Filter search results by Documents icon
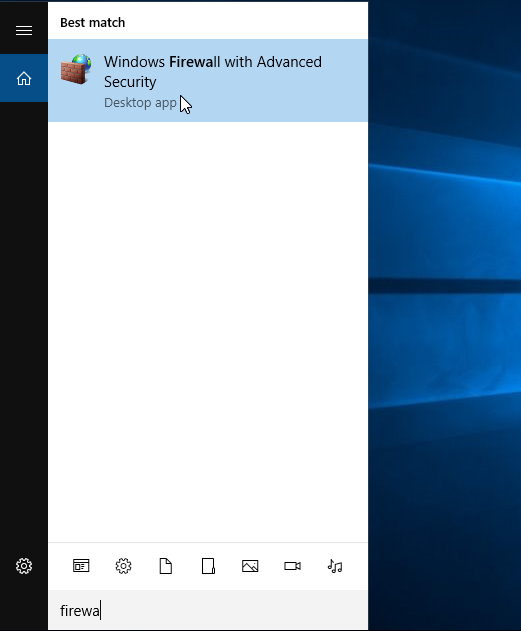Viewport: 521px width, 631px height. coord(166,566)
